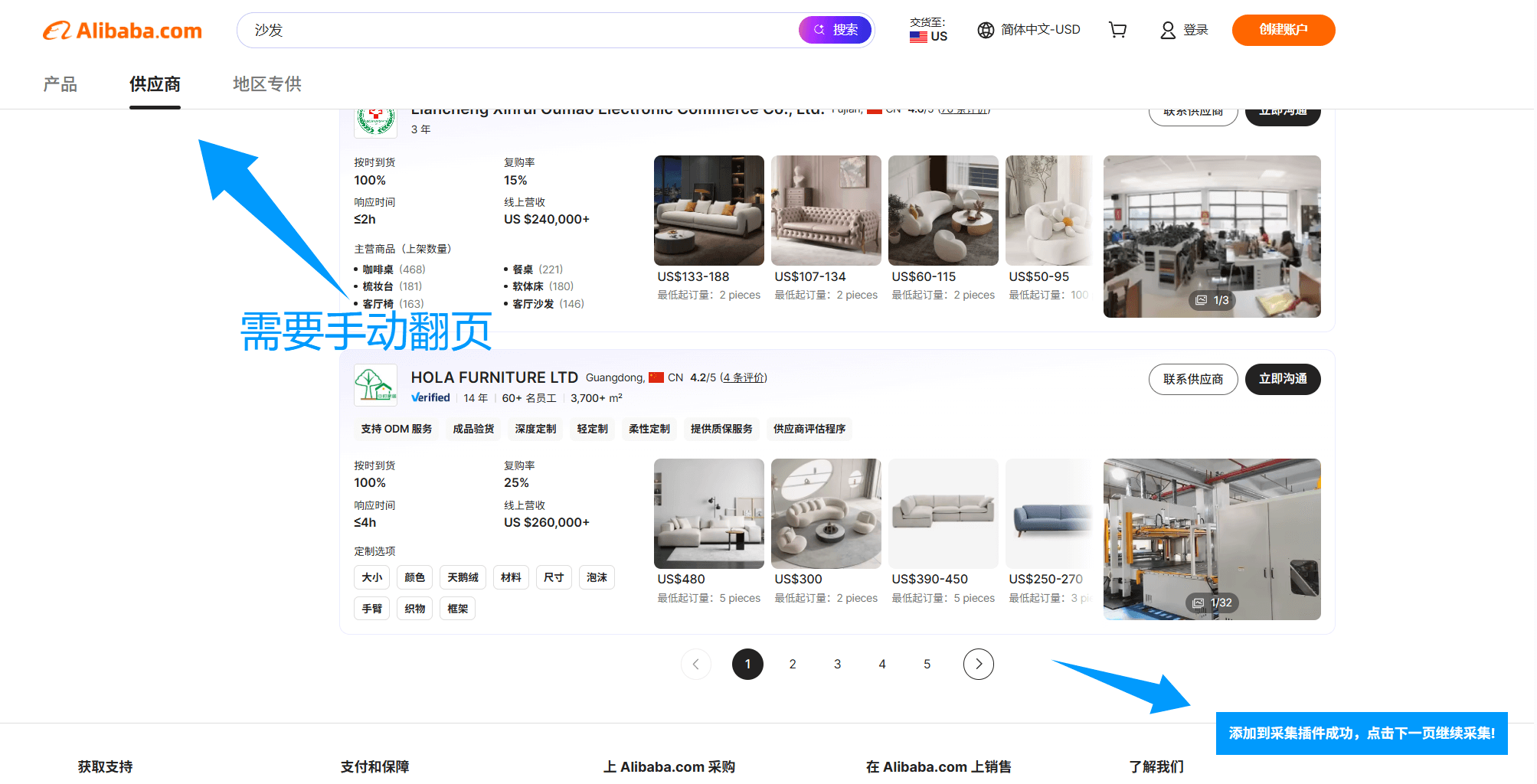
Task: Open the office photo gallery 1/3
Action: tap(1212, 237)
